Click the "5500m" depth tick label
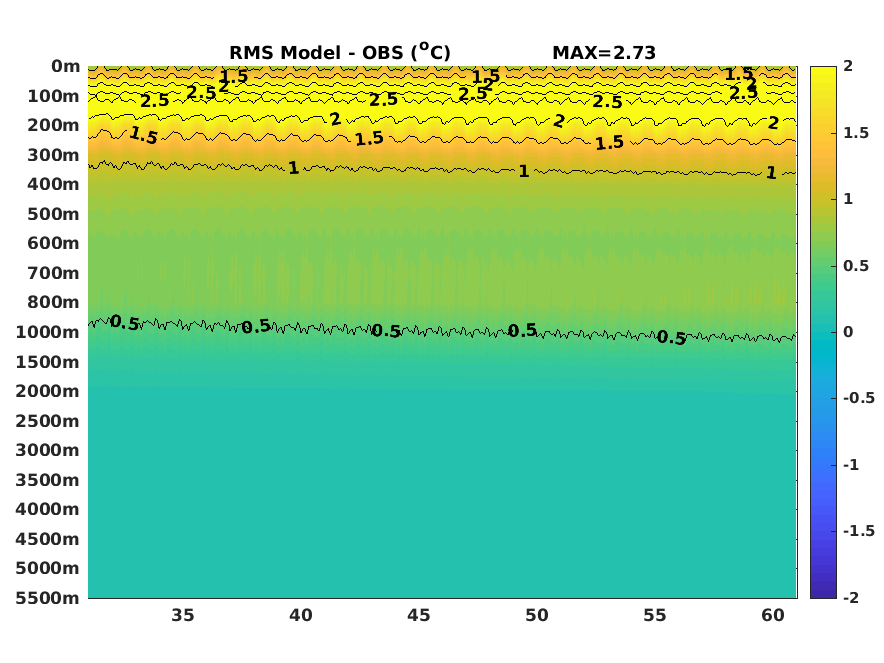Screen dimensions: 884x663 [47, 598]
